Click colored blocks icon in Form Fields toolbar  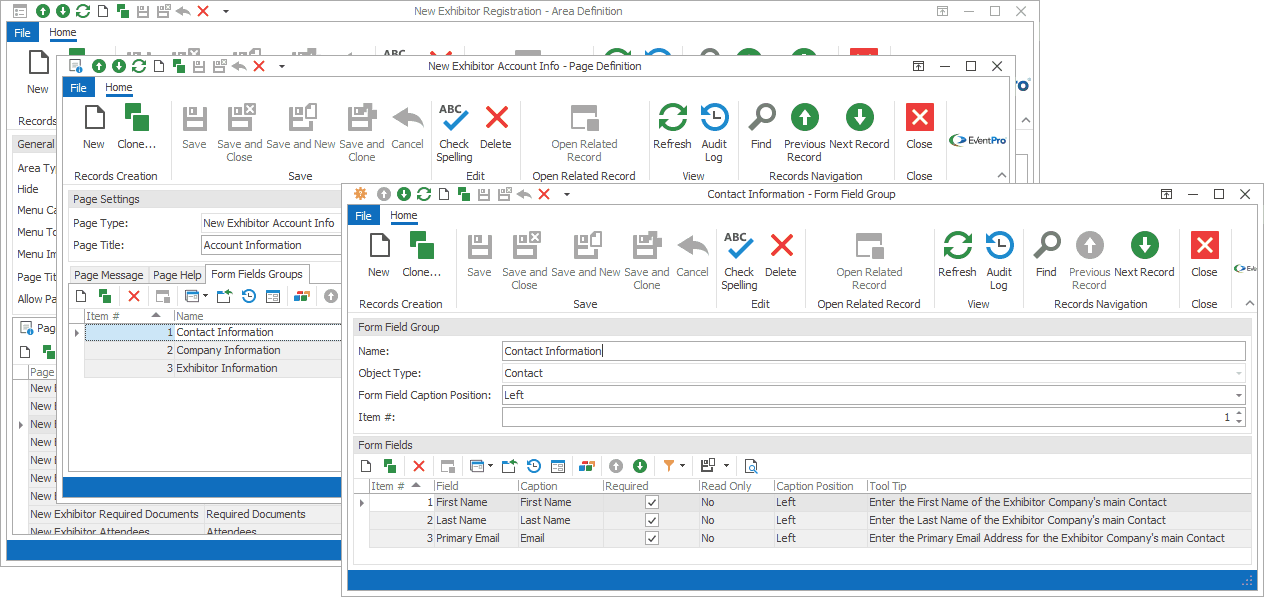click(587, 466)
